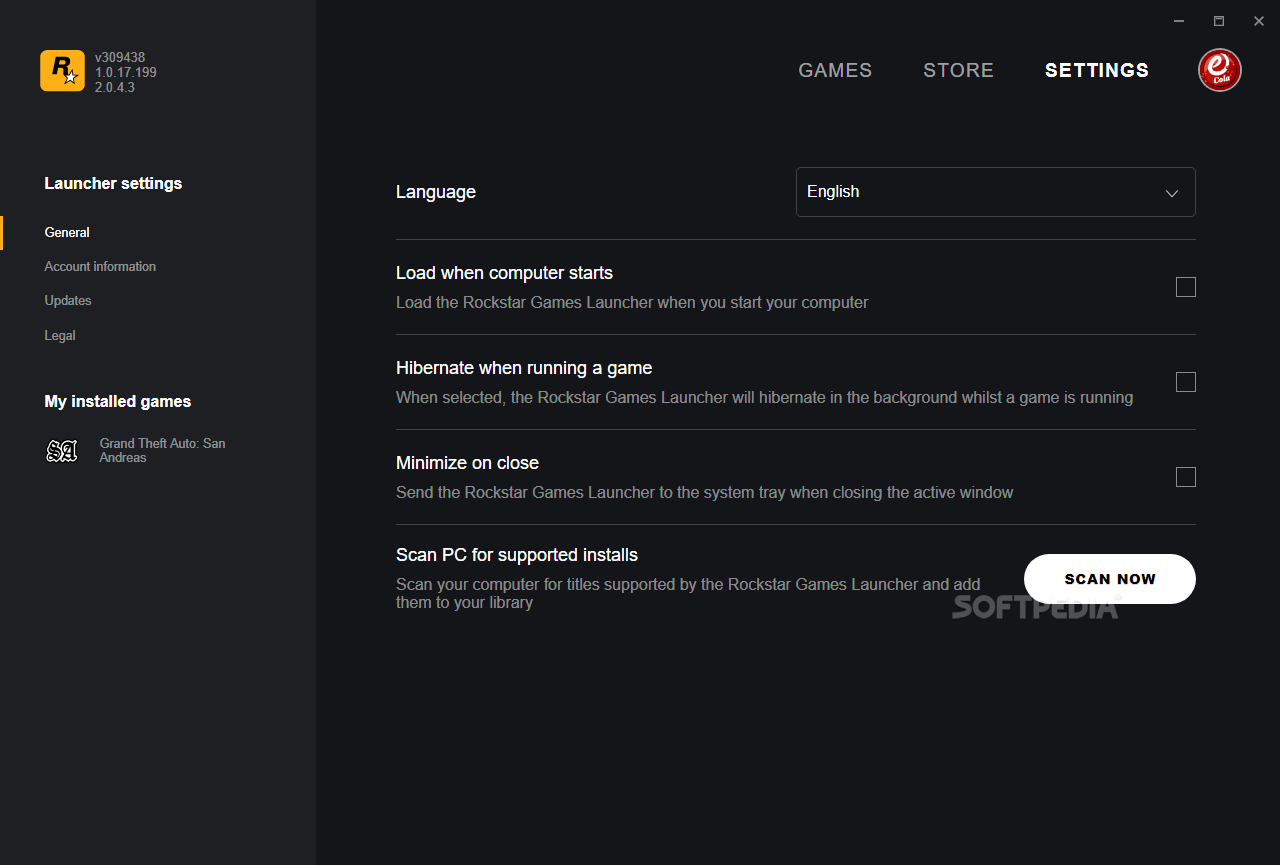Click the Rockstar Games logo icon
Viewport: 1280px width, 865px height.
click(62, 71)
